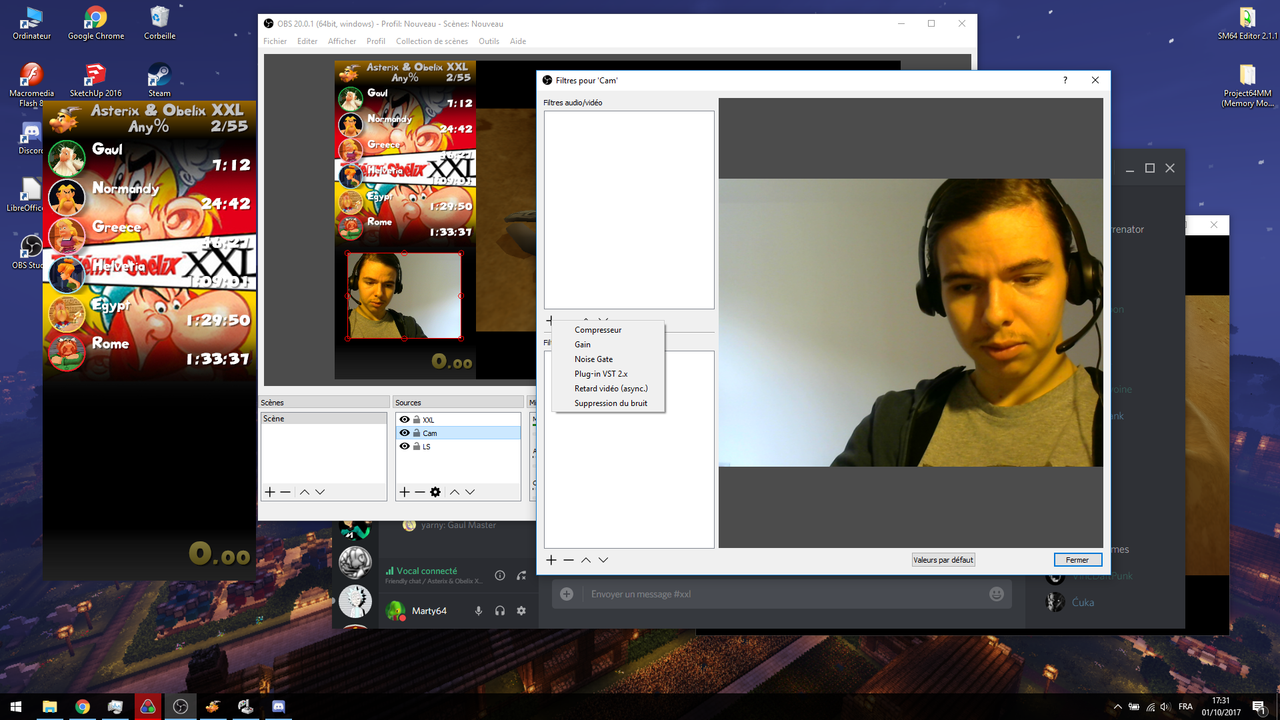Disconnect from Discord voice call
Viewport: 1280px width, 720px height.
tap(521, 575)
